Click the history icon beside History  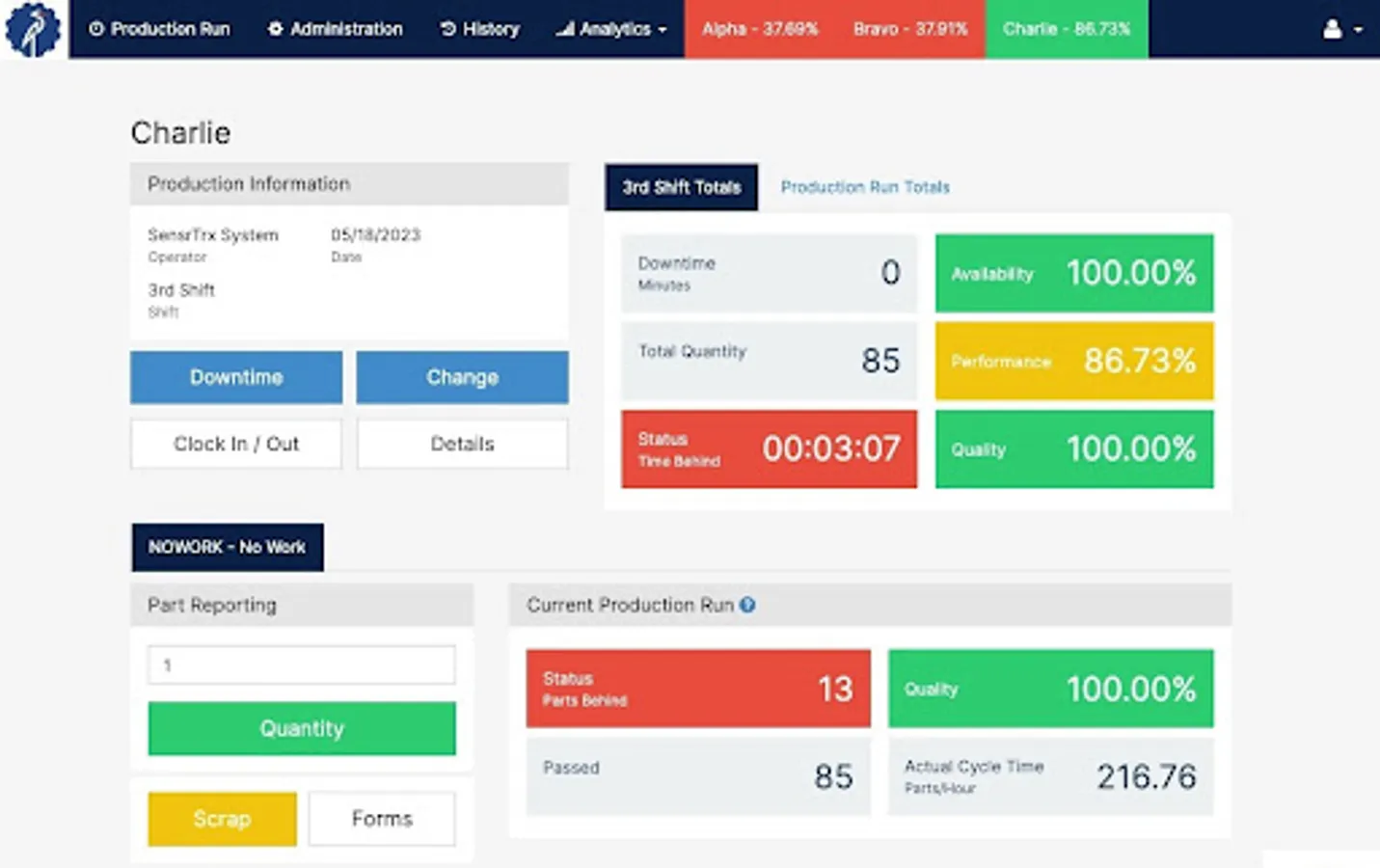click(448, 29)
